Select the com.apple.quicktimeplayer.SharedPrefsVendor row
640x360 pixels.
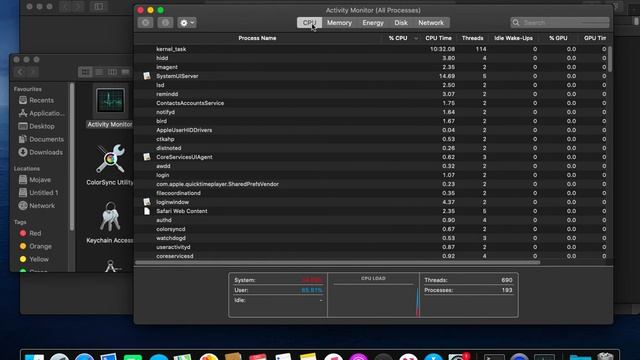tap(371, 184)
